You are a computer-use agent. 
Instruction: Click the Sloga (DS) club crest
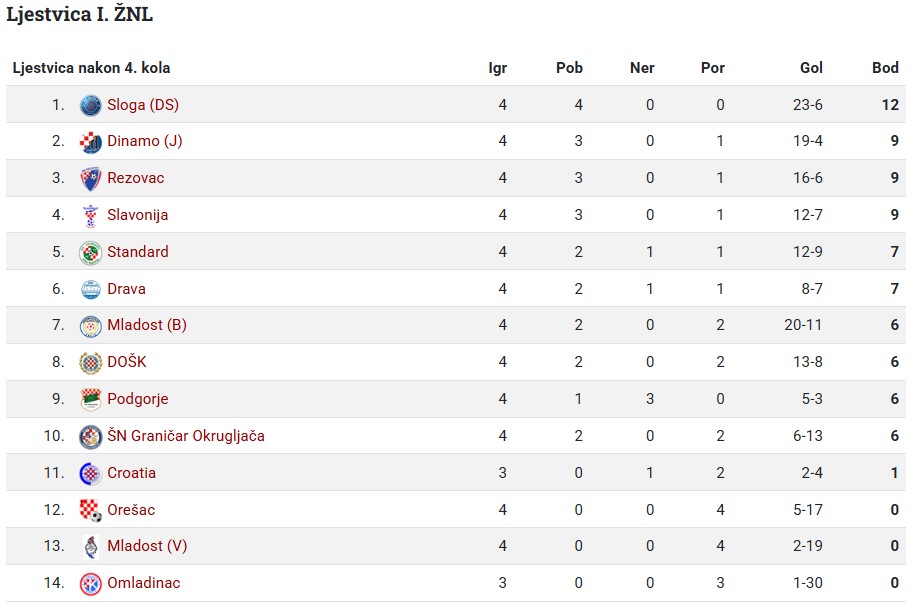pos(91,105)
